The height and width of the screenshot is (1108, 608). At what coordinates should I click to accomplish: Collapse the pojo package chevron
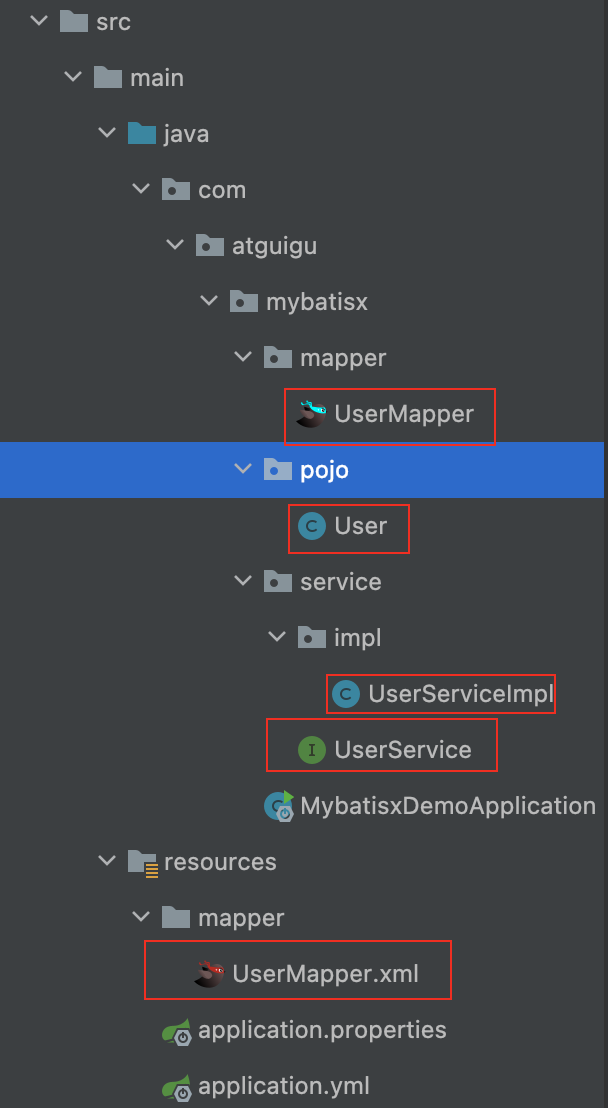[x=242, y=470]
